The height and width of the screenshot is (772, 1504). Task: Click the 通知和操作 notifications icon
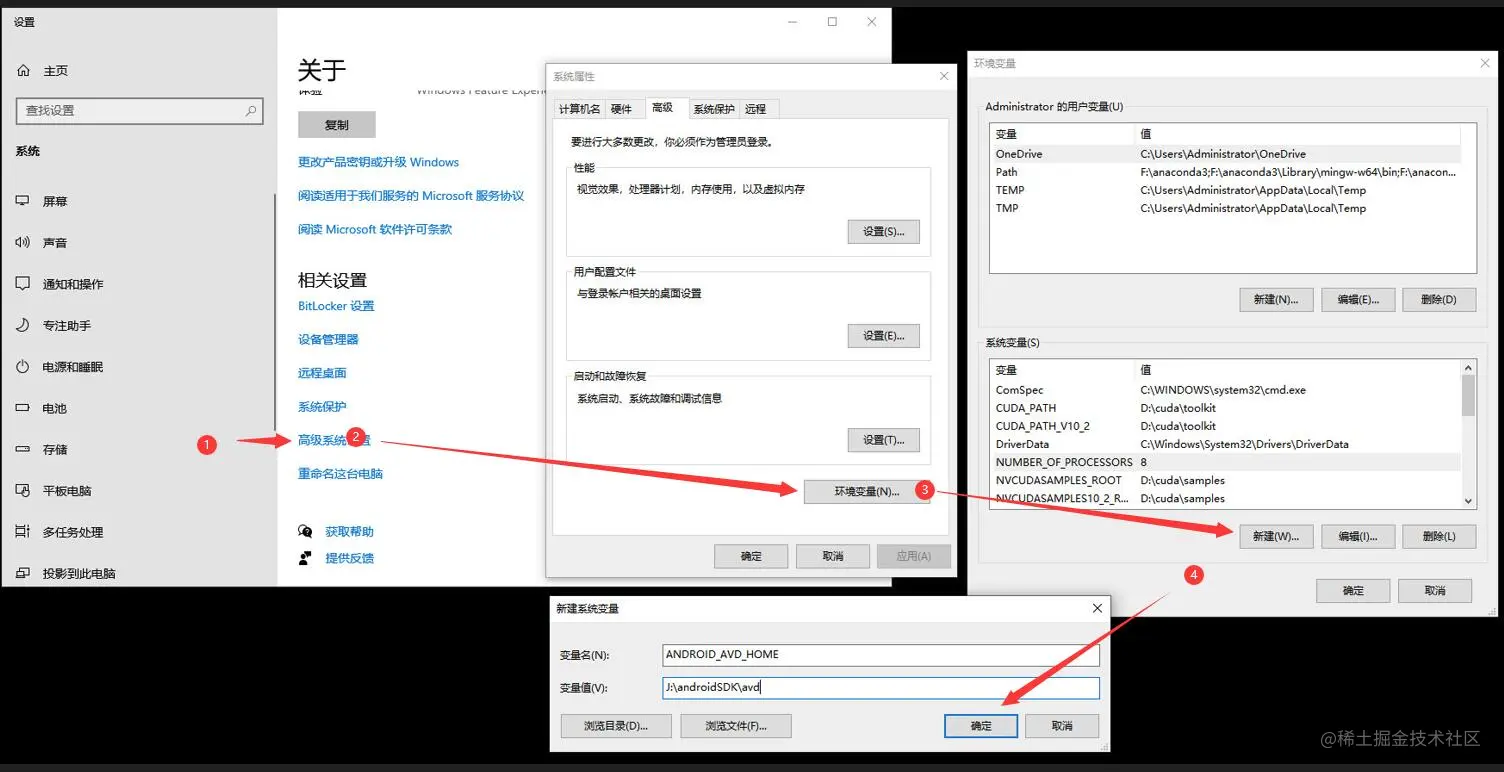24,283
